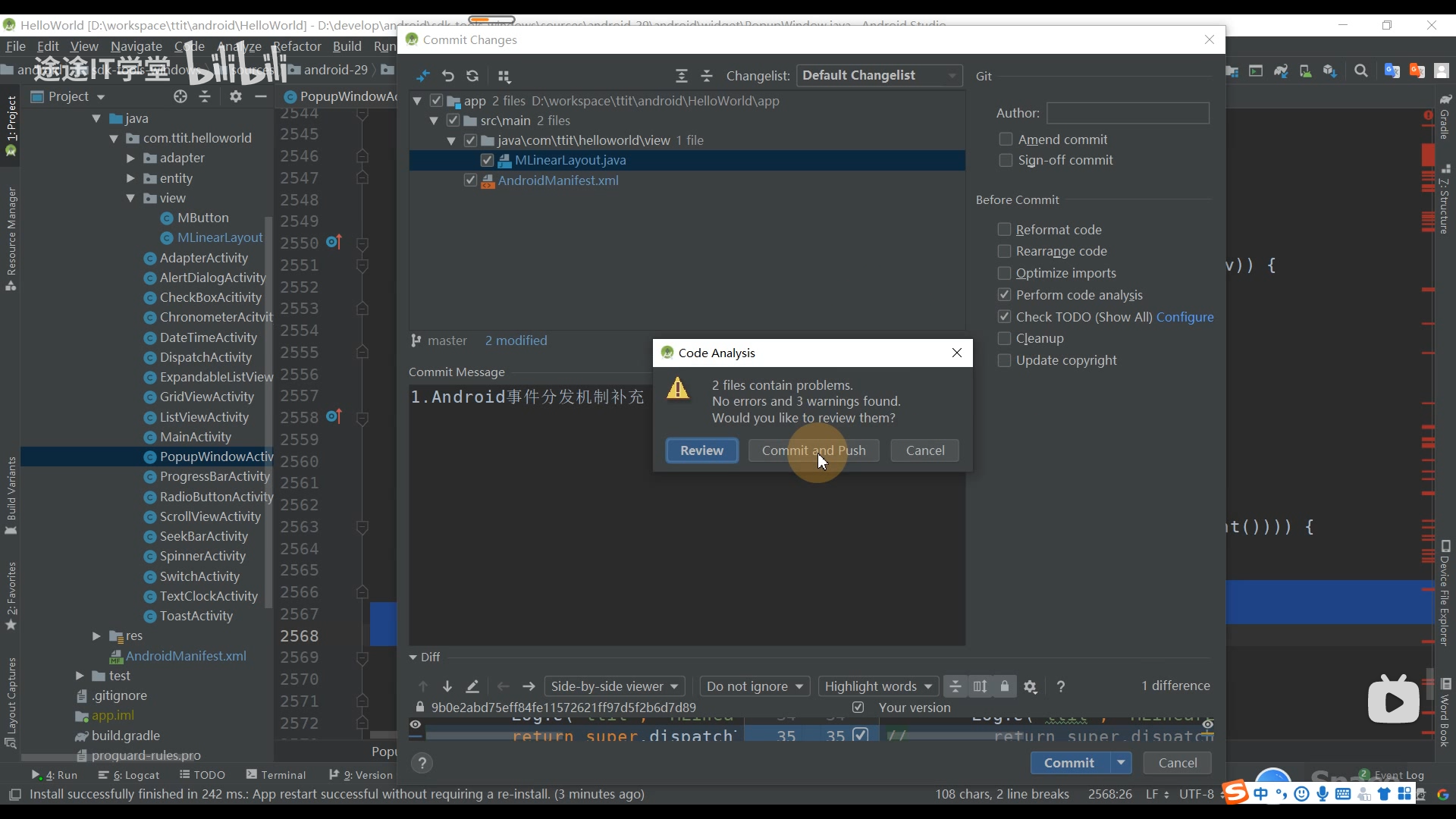Uncheck MLinearLayout.java checkbox
1456x819 pixels.
coord(487,160)
